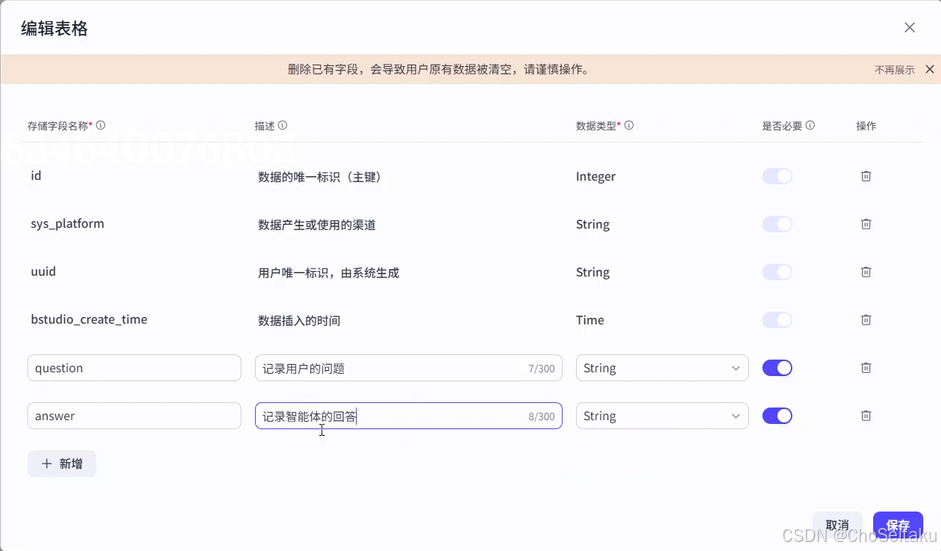
Task: Dismiss the orange warning banner
Action: (x=930, y=69)
